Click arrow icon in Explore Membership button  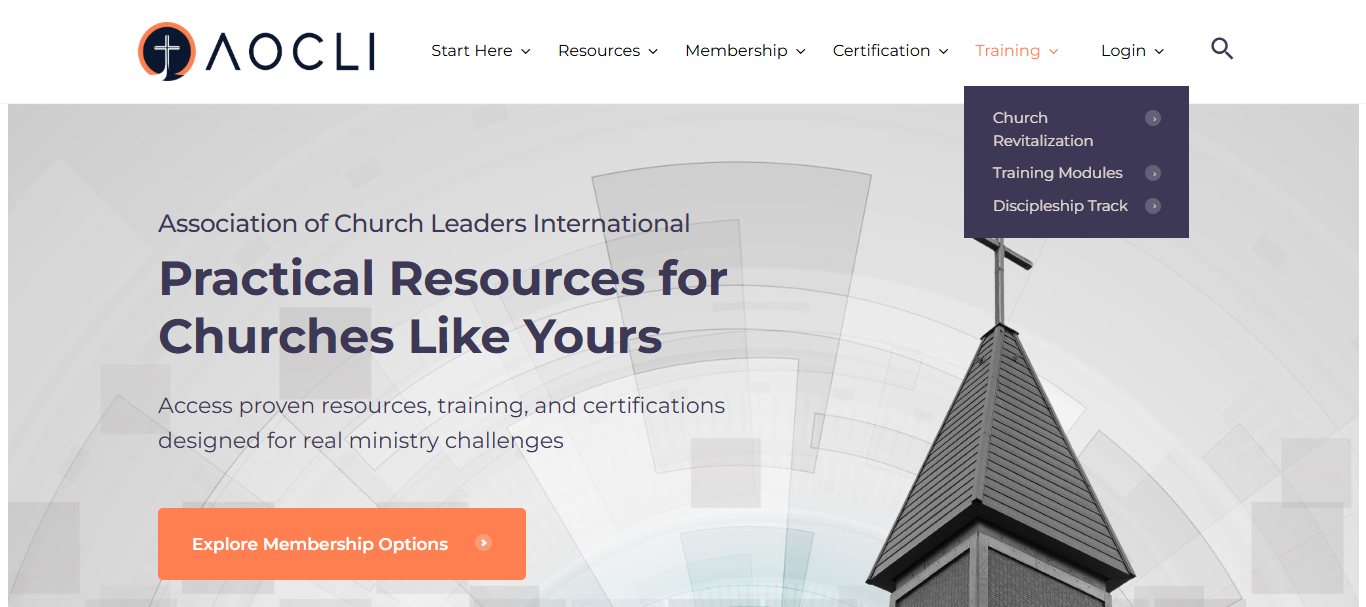coord(484,543)
